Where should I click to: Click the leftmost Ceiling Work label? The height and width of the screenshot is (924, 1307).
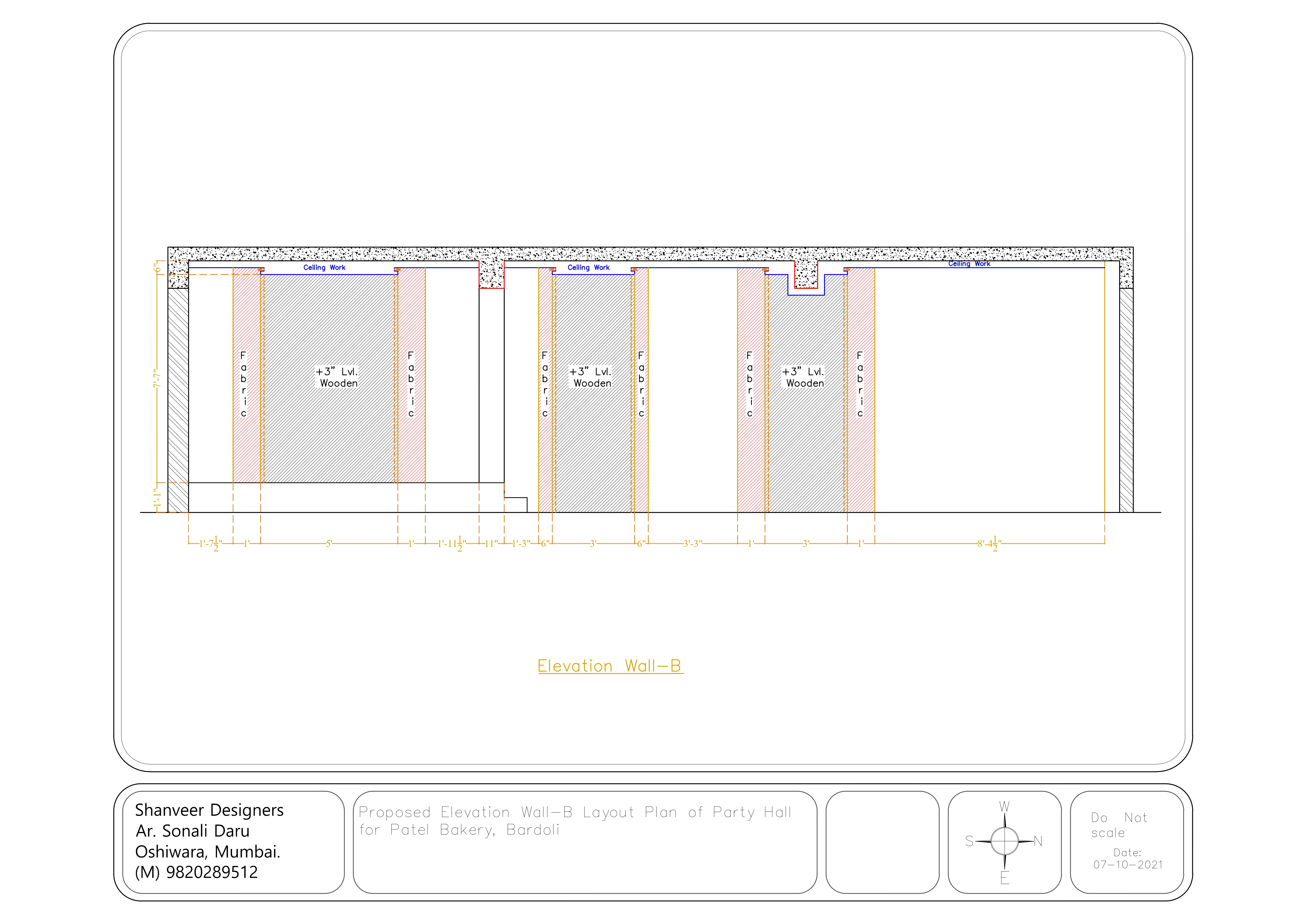click(x=324, y=268)
